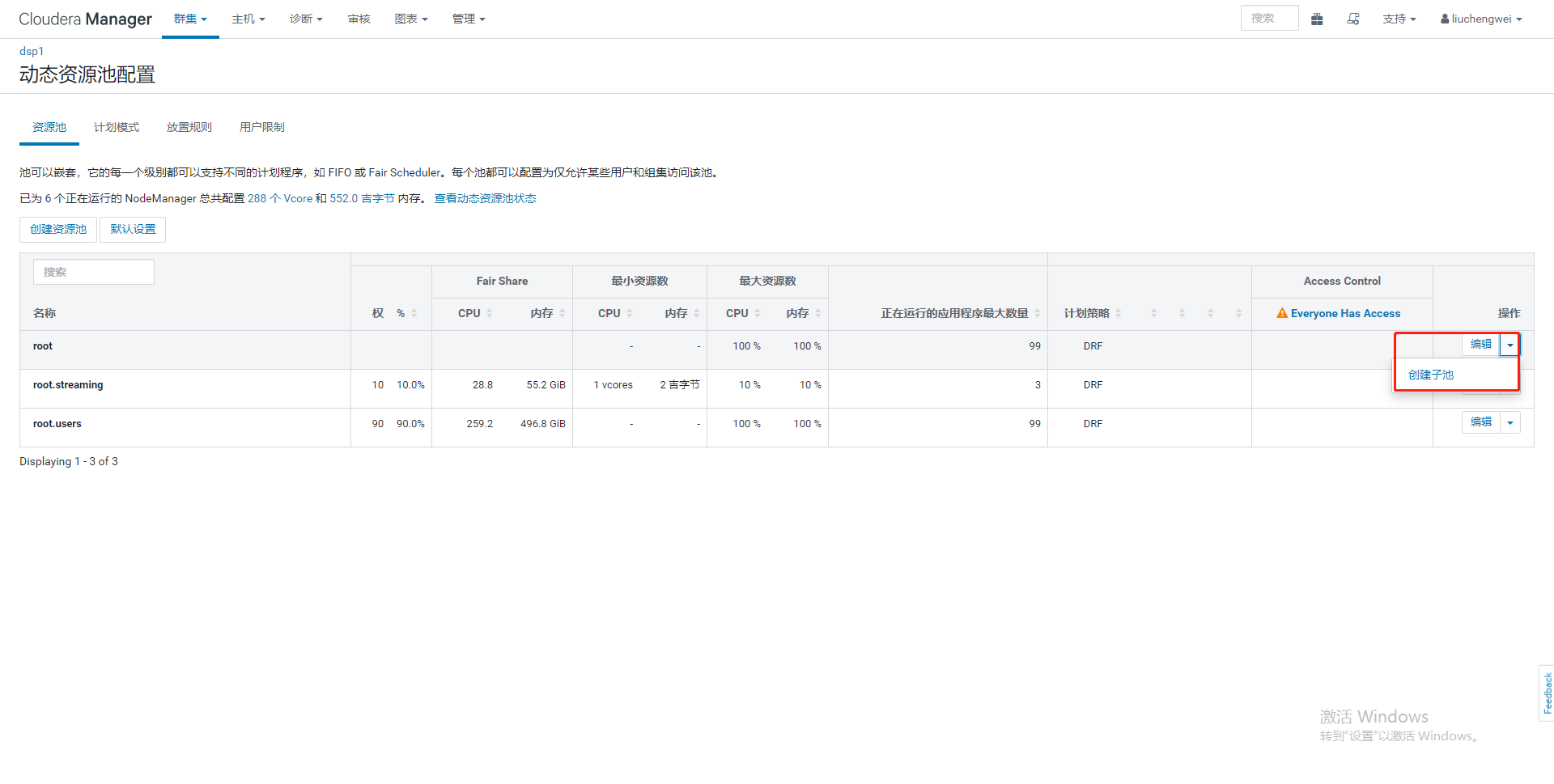Click the warning triangle beside Everyone Has Access
Viewport: 1554px width, 784px height.
click(1282, 313)
